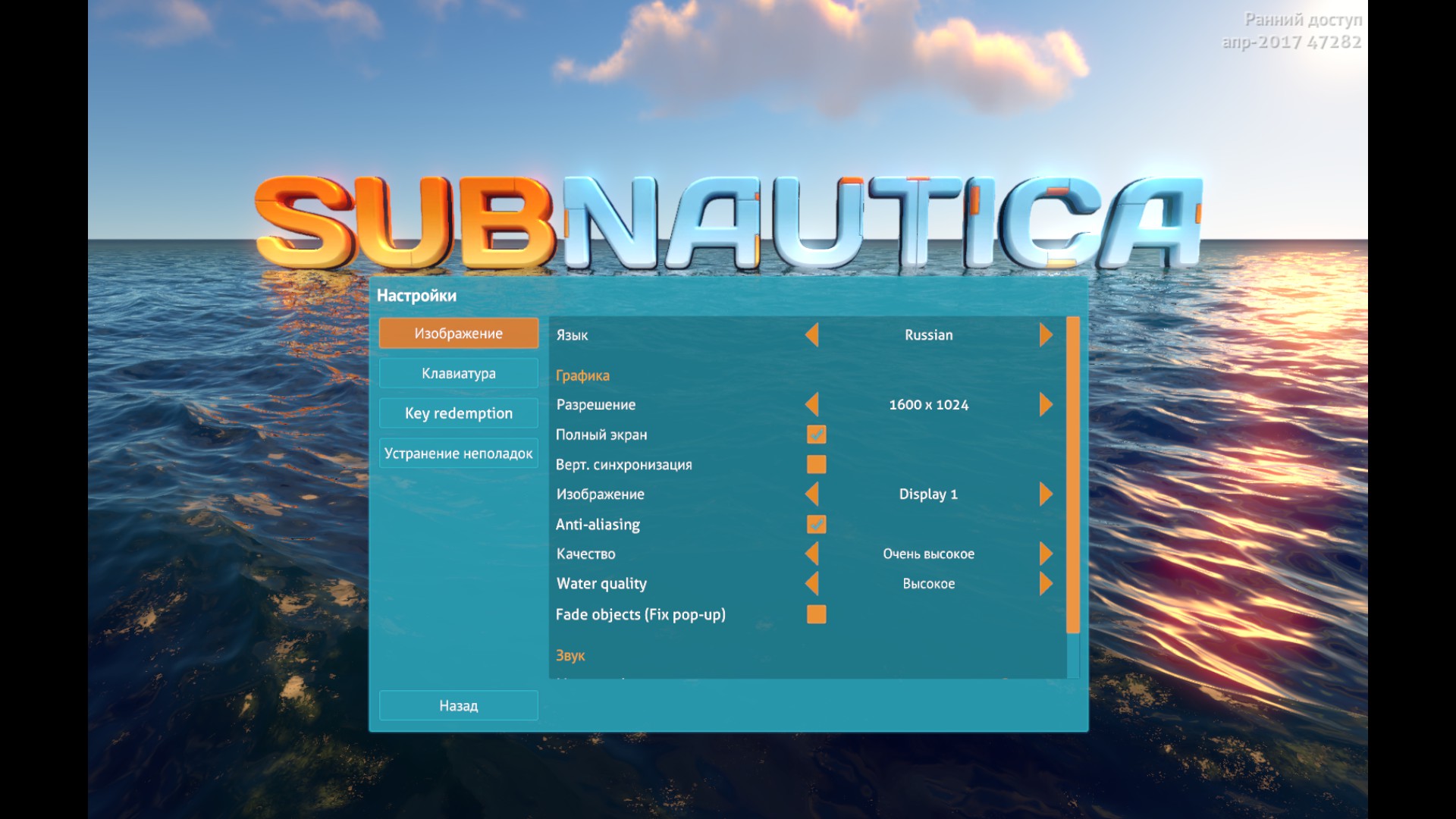
Task: Raise Качество setting with right arrow
Action: point(1046,554)
